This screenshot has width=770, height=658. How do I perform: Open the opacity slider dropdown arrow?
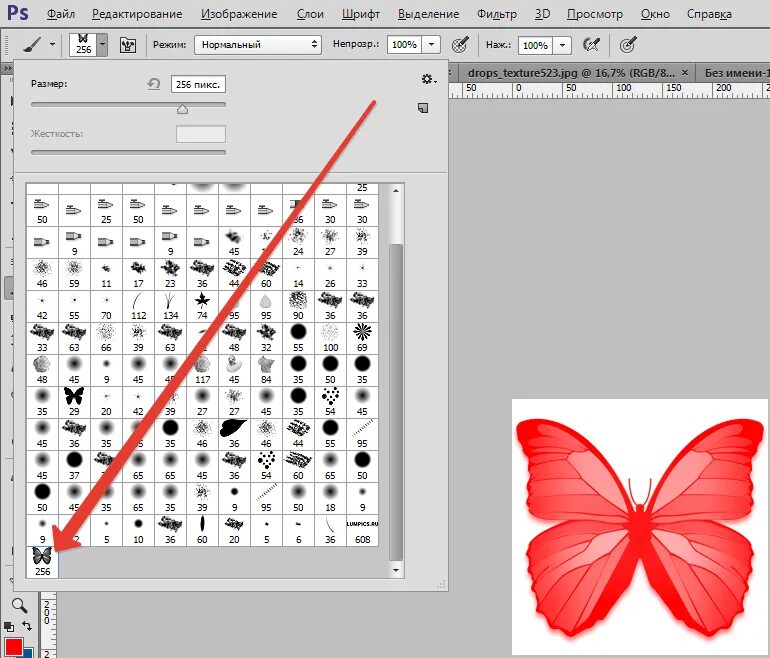pos(431,45)
